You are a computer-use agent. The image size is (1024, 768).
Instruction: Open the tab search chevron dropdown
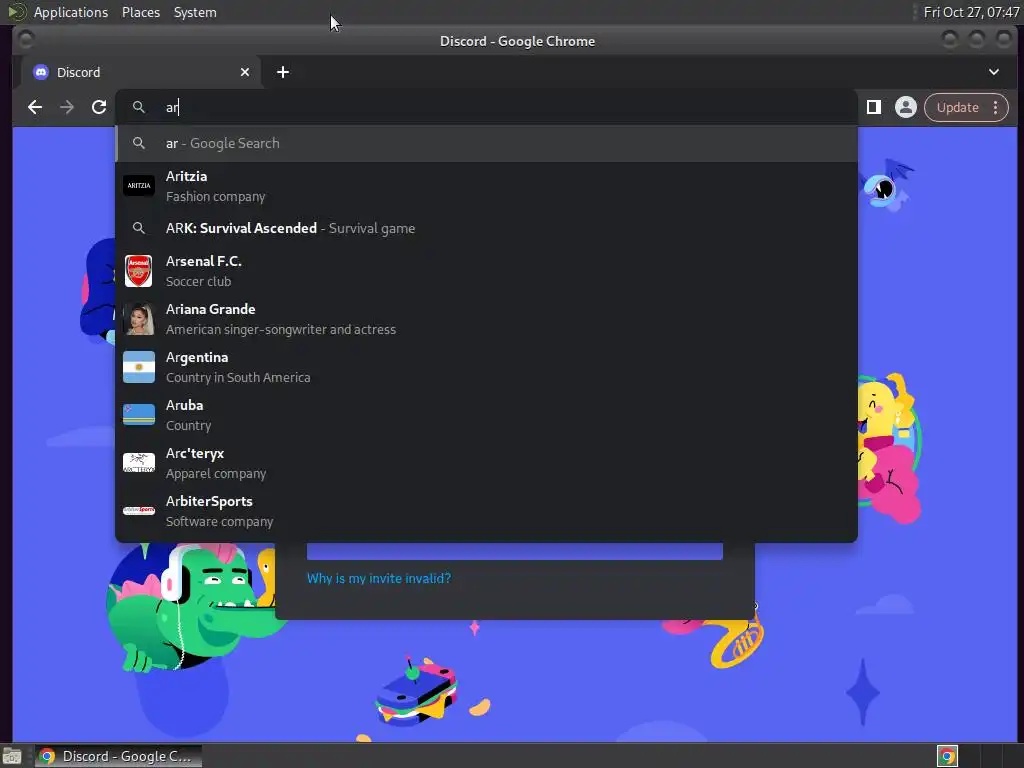pyautogui.click(x=993, y=72)
